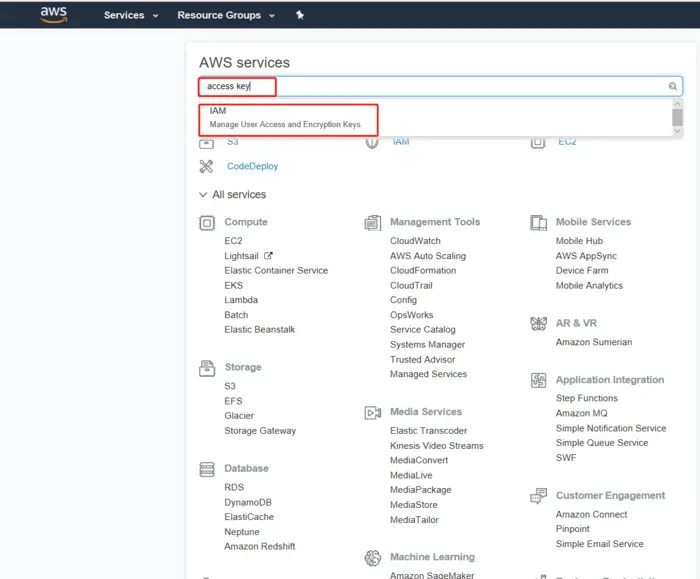Open the Resource Groups dropdown
Image resolution: width=700 pixels, height=579 pixels.
tap(225, 16)
